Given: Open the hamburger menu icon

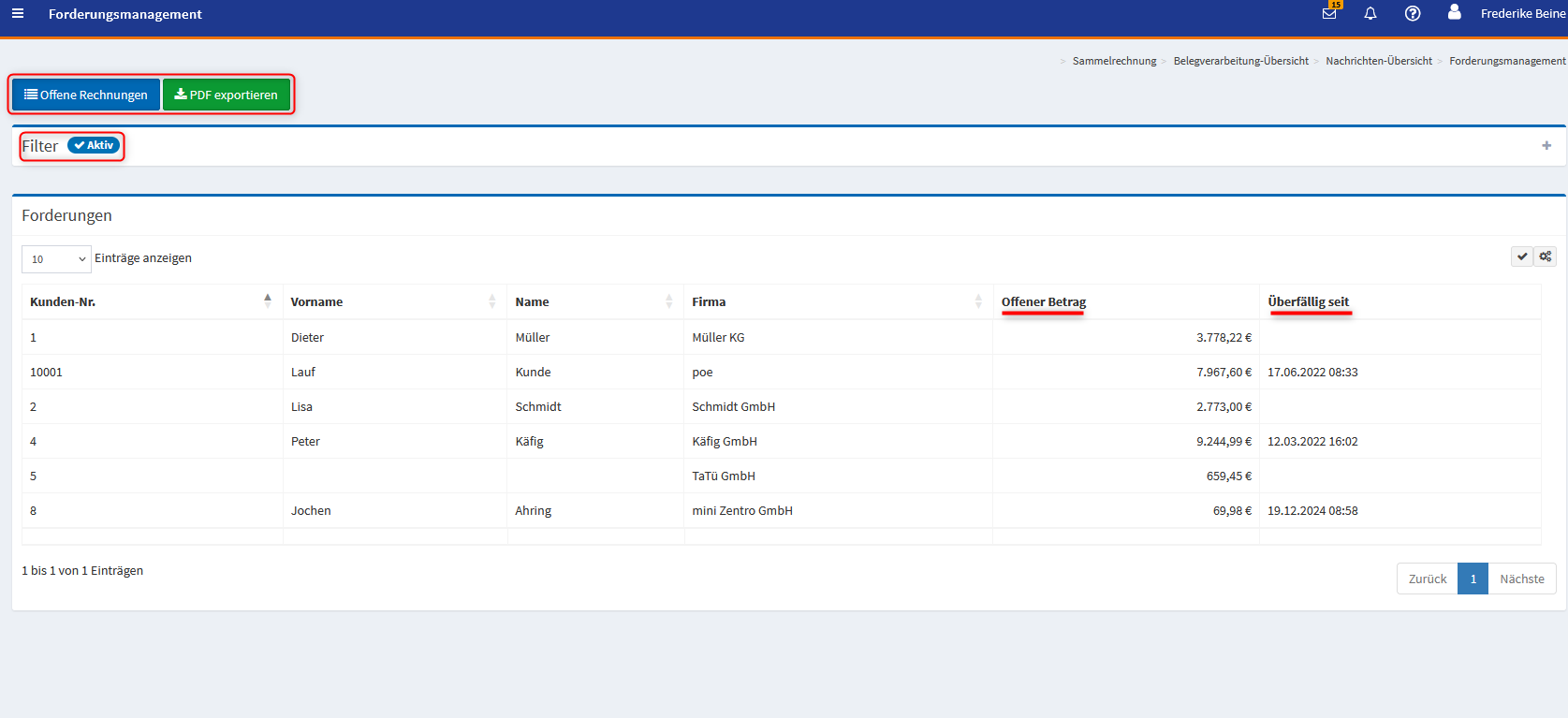Looking at the screenshot, I should coord(18,14).
